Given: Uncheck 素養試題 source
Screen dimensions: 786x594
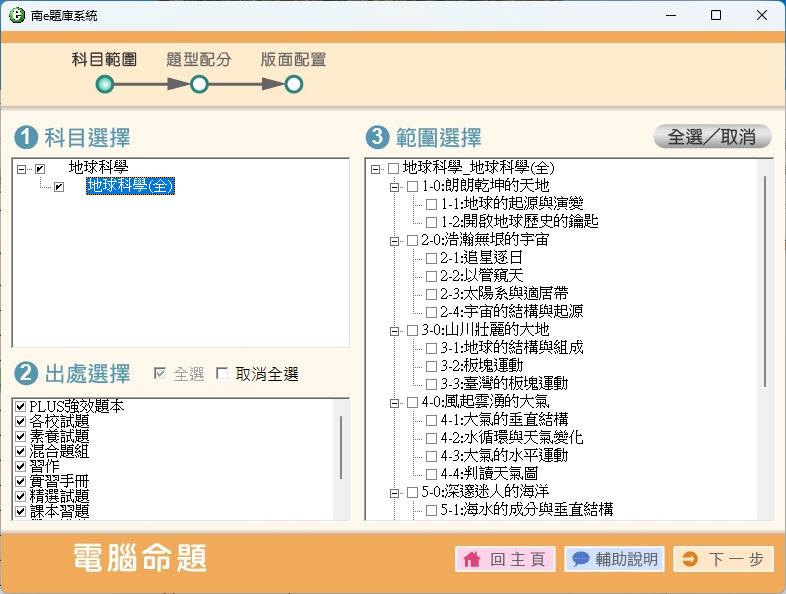Looking at the screenshot, I should [21, 436].
